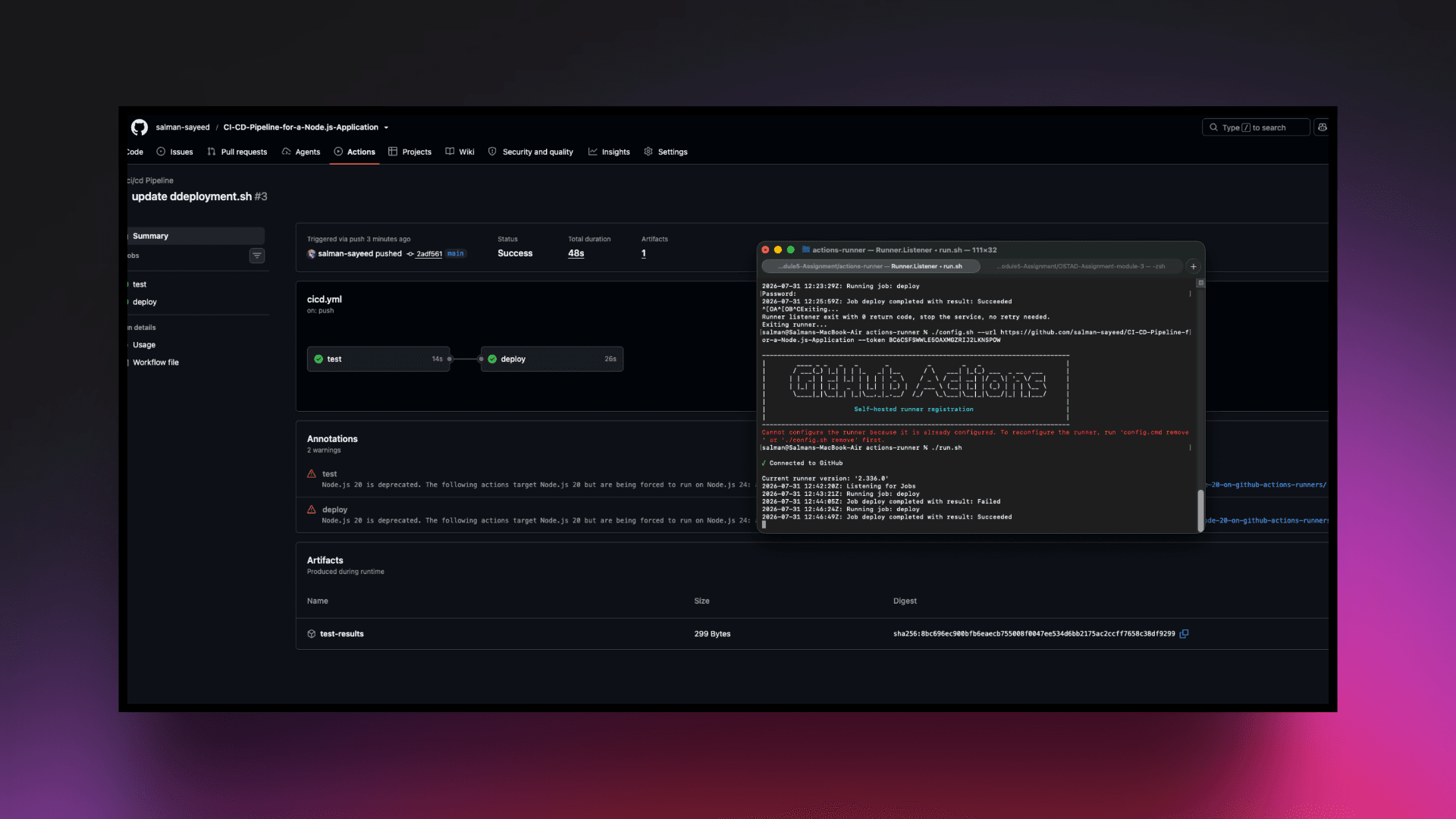The height and width of the screenshot is (819, 1456).
Task: Open the Copilot icon button
Action: 1323,127
